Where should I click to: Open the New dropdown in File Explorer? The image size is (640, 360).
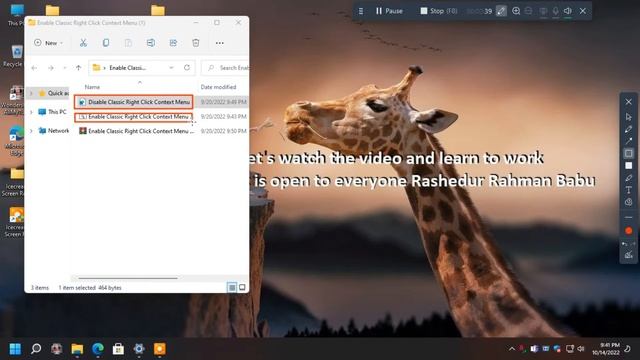coord(49,43)
